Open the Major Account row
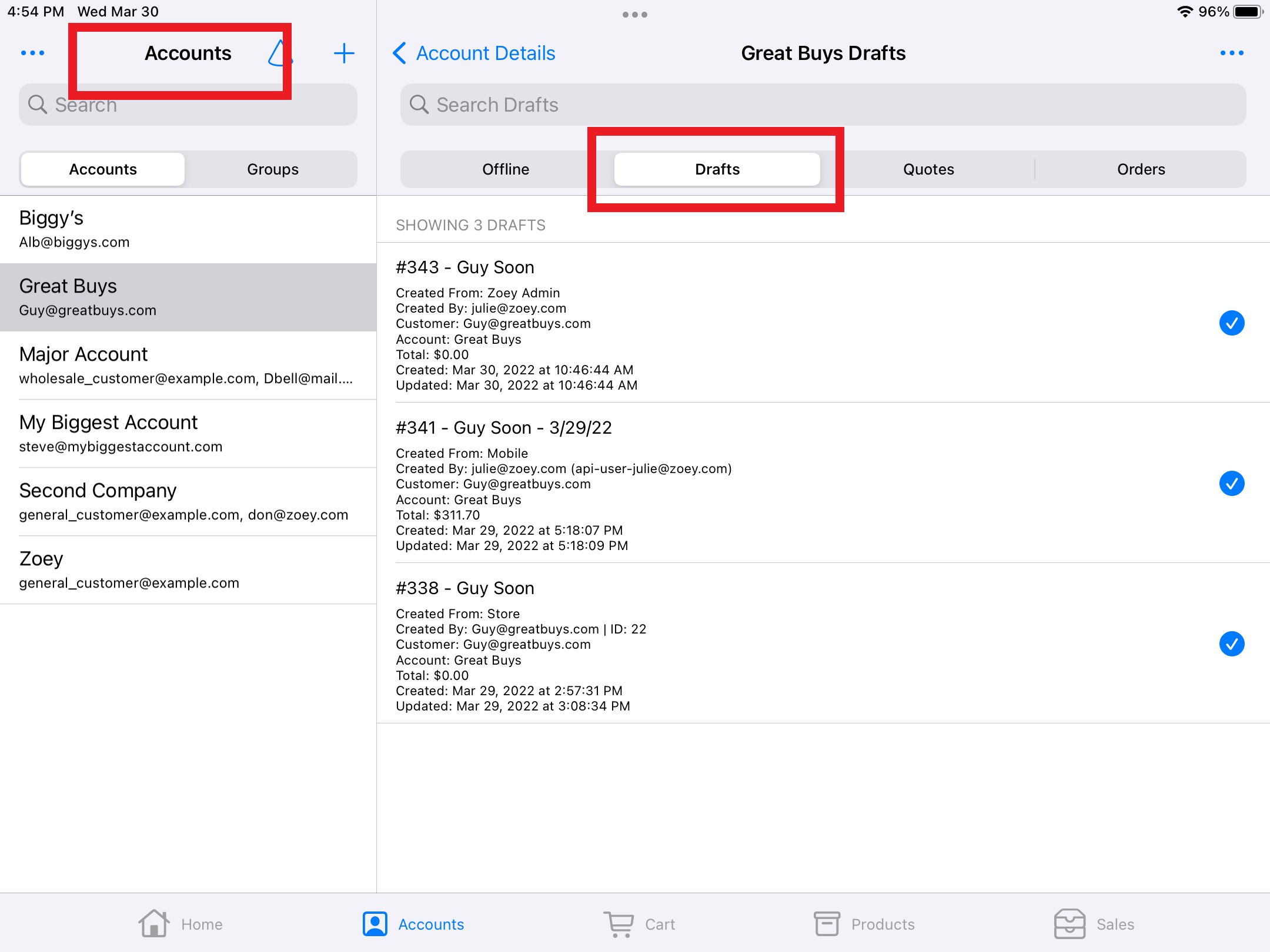 188,365
